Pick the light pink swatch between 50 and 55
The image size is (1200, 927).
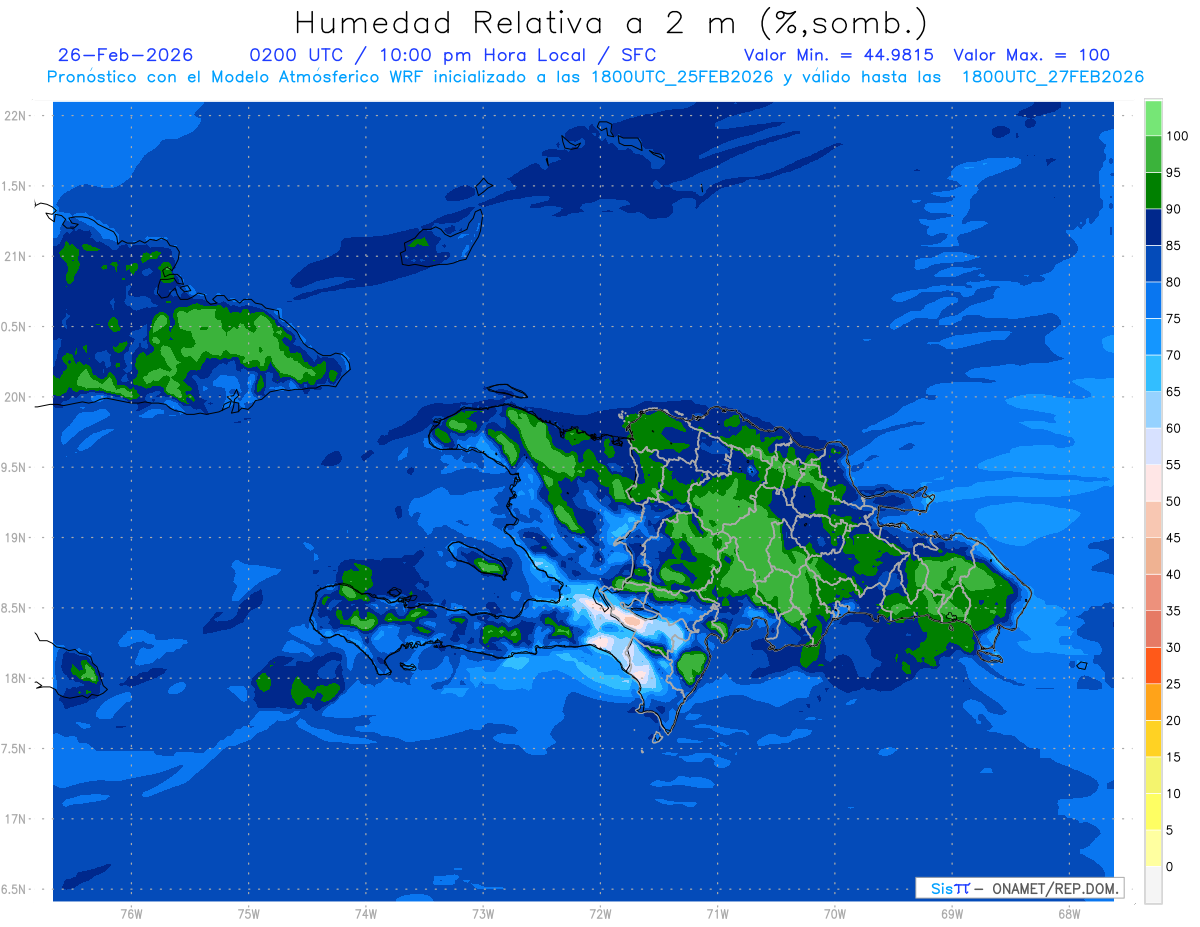click(x=1153, y=483)
